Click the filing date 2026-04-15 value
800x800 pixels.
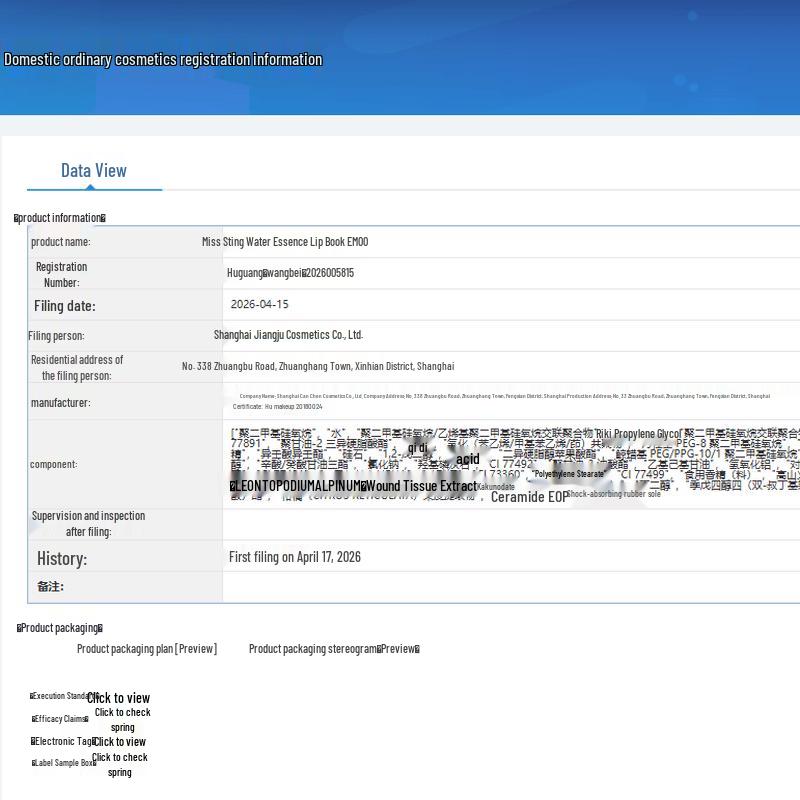point(260,305)
